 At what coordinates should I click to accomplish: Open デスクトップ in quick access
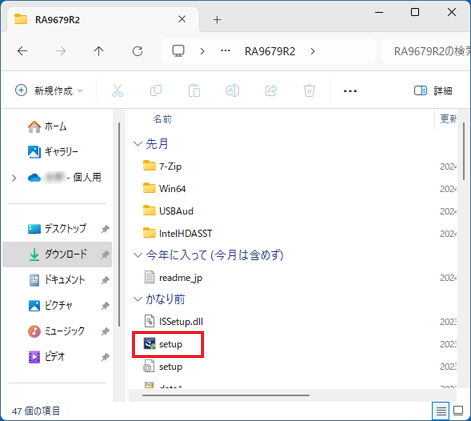pyautogui.click(x=57, y=229)
